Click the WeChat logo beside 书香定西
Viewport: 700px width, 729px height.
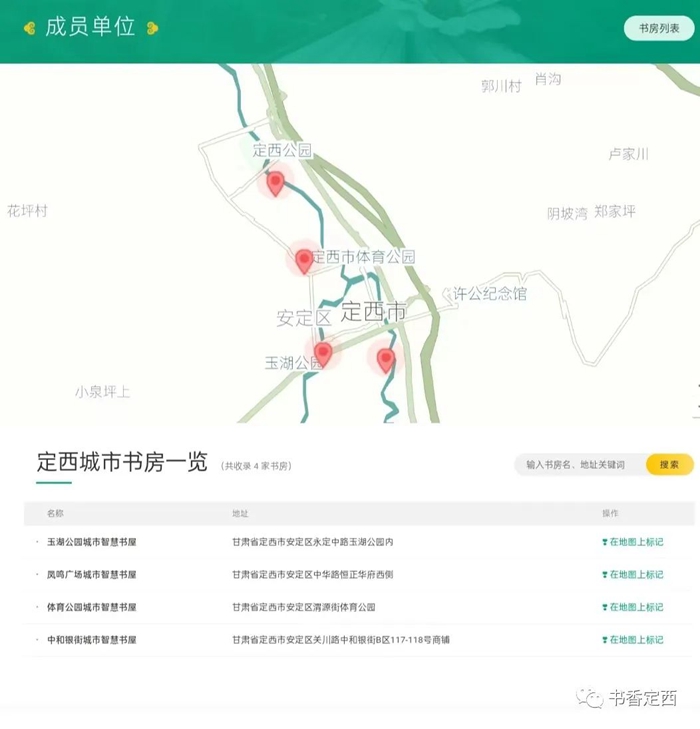pyautogui.click(x=594, y=698)
